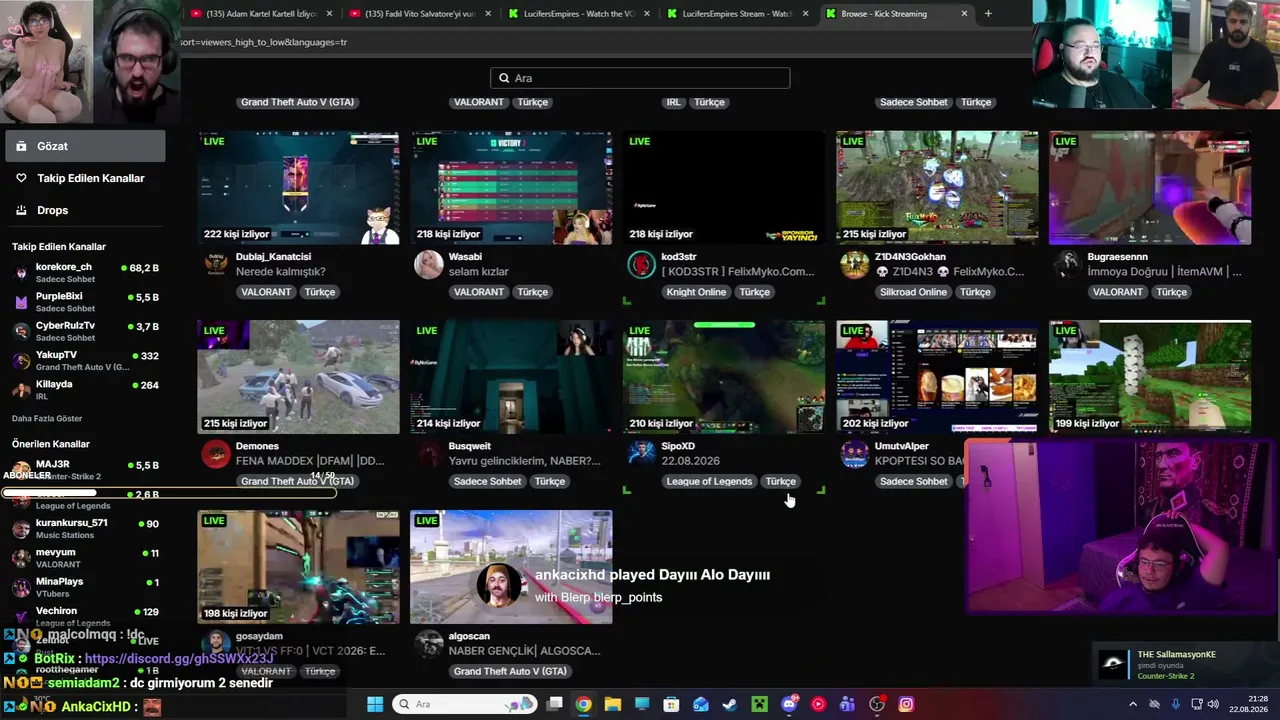Close the Browse - Kick Streaming tab

(x=964, y=14)
